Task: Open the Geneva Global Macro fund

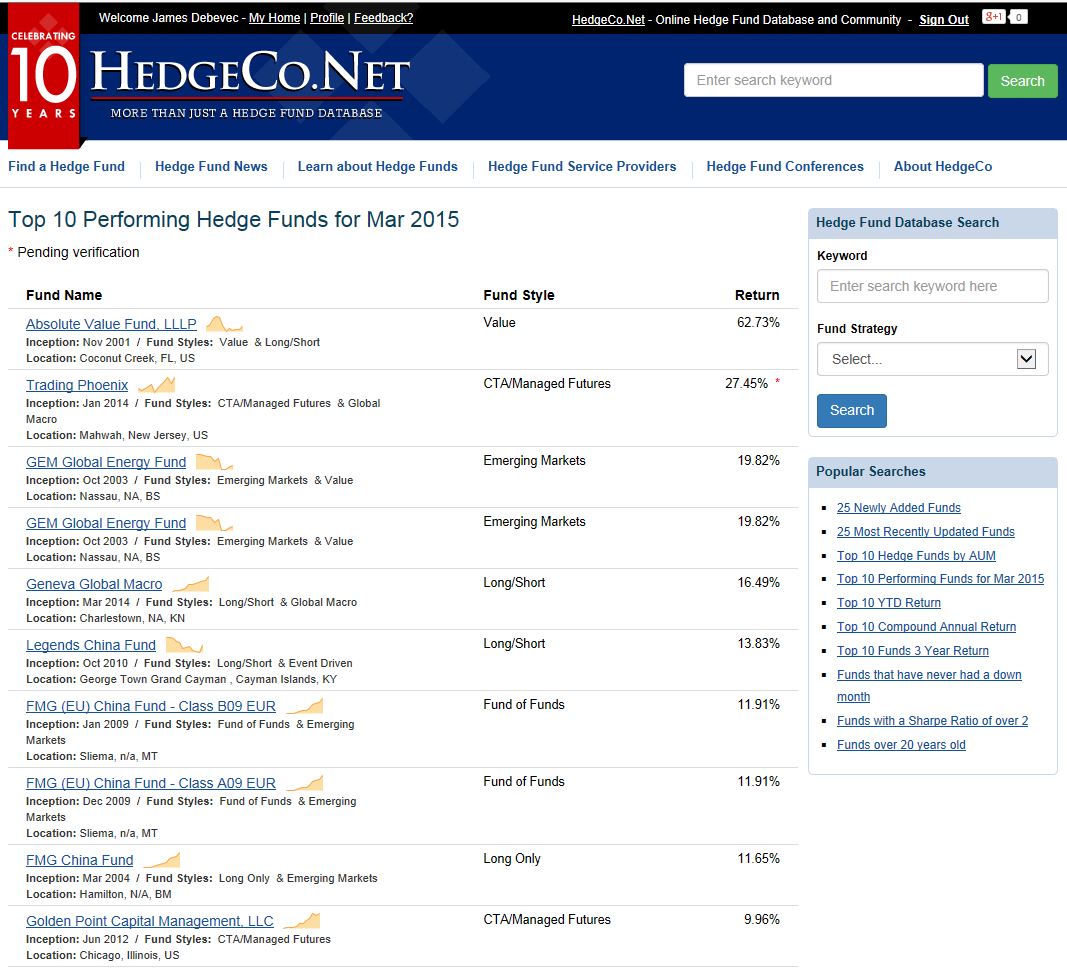Action: (x=94, y=584)
